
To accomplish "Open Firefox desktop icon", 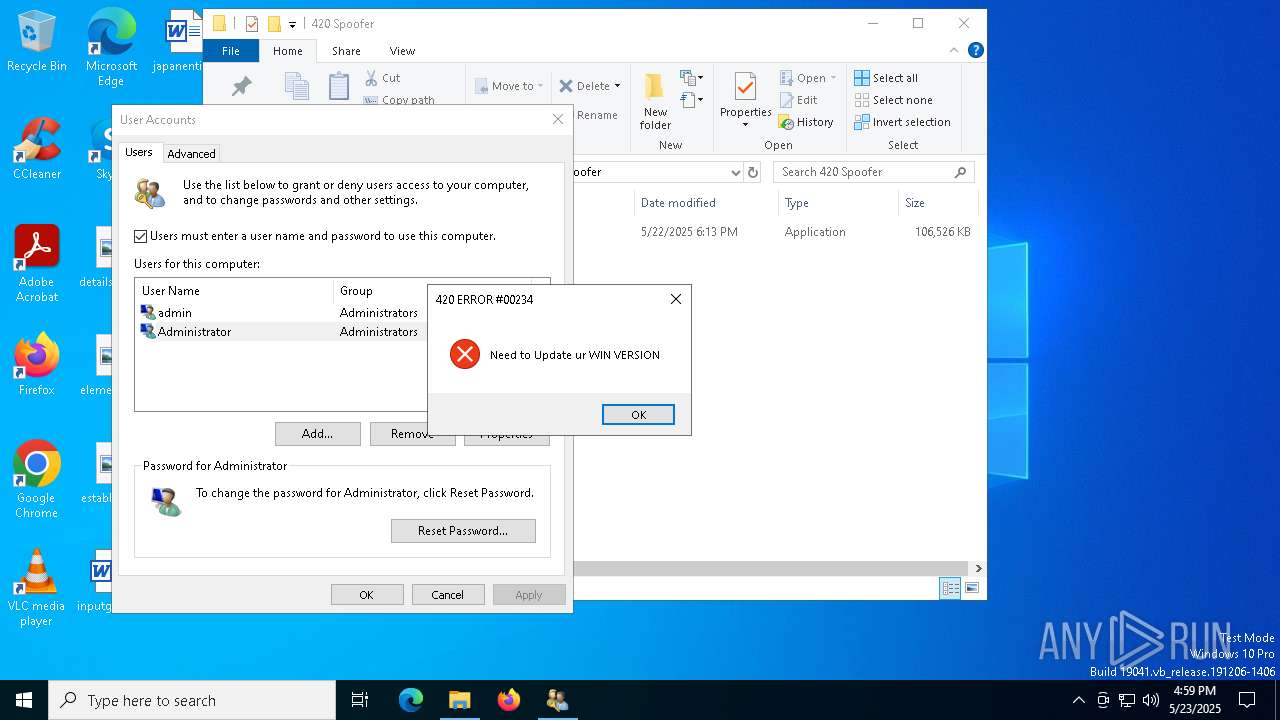I will tap(37, 365).
